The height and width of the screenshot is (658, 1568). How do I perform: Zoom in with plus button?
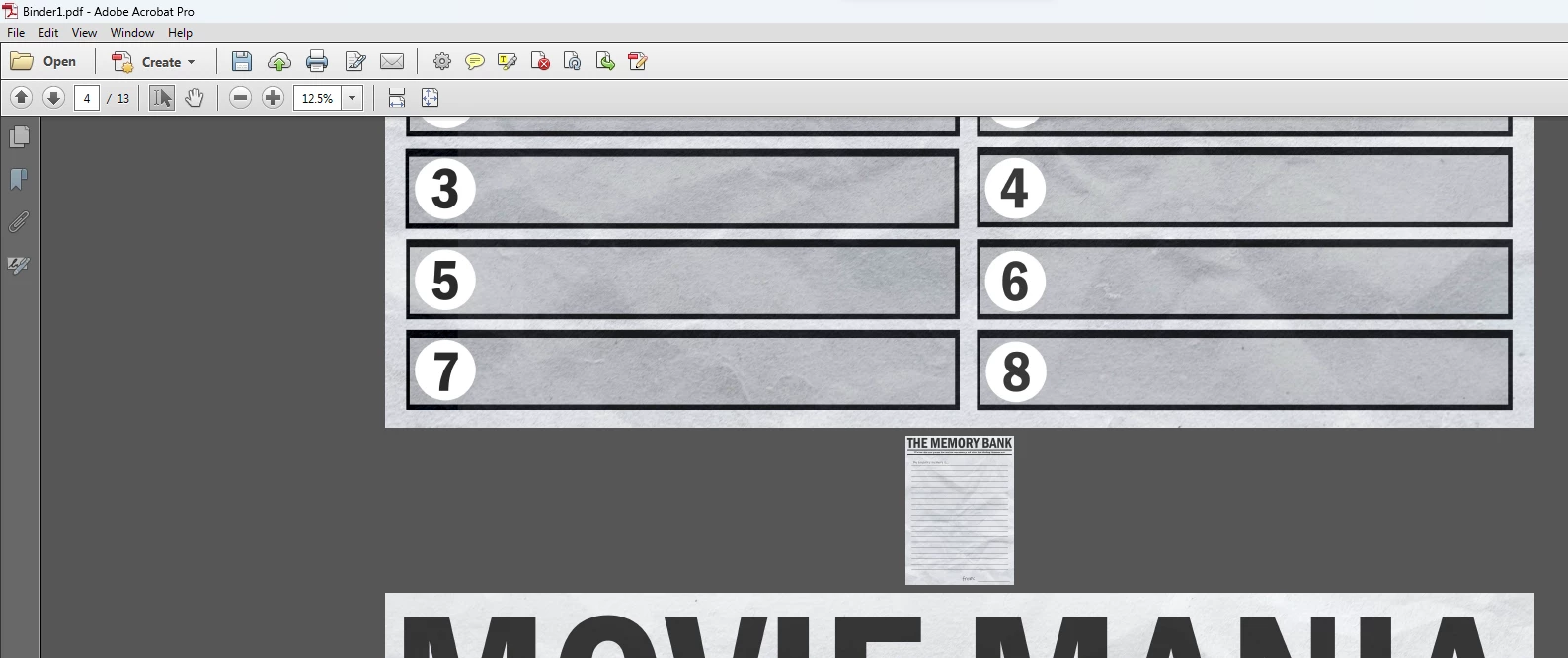(274, 98)
